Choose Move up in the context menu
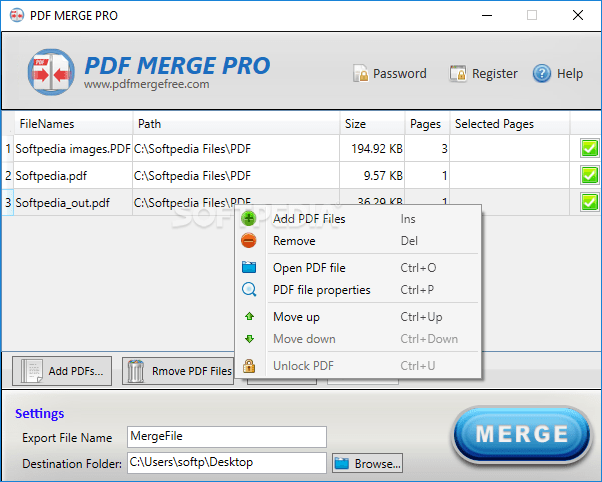Image resolution: width=602 pixels, height=482 pixels. (x=358, y=317)
